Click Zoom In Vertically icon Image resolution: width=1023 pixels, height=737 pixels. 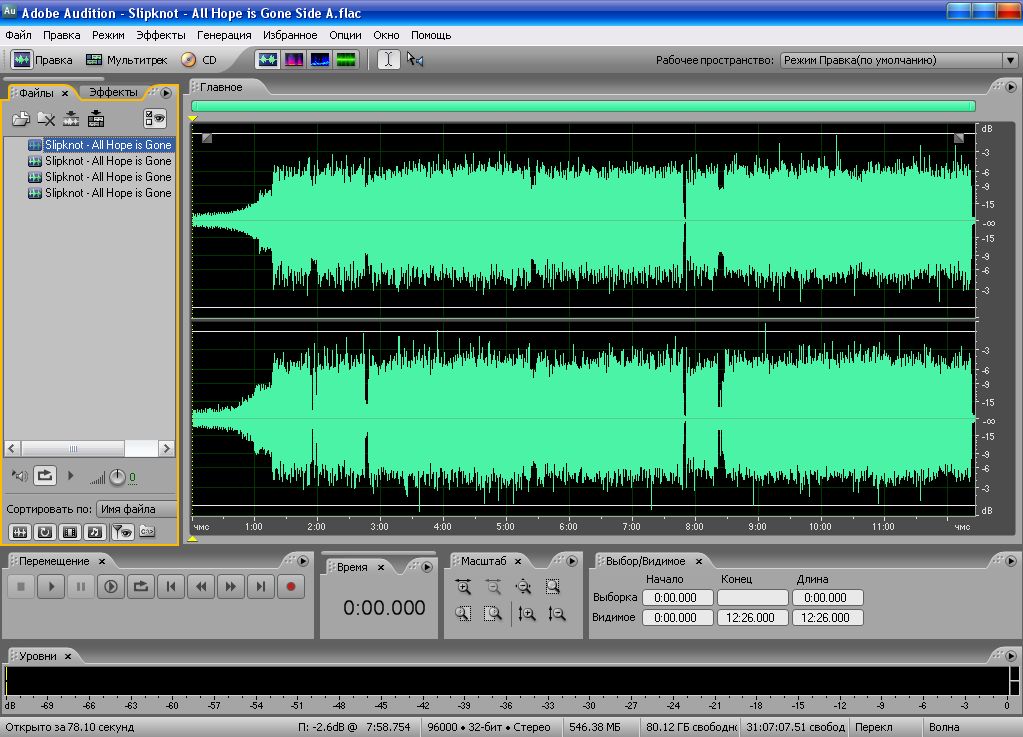pyautogui.click(x=527, y=614)
